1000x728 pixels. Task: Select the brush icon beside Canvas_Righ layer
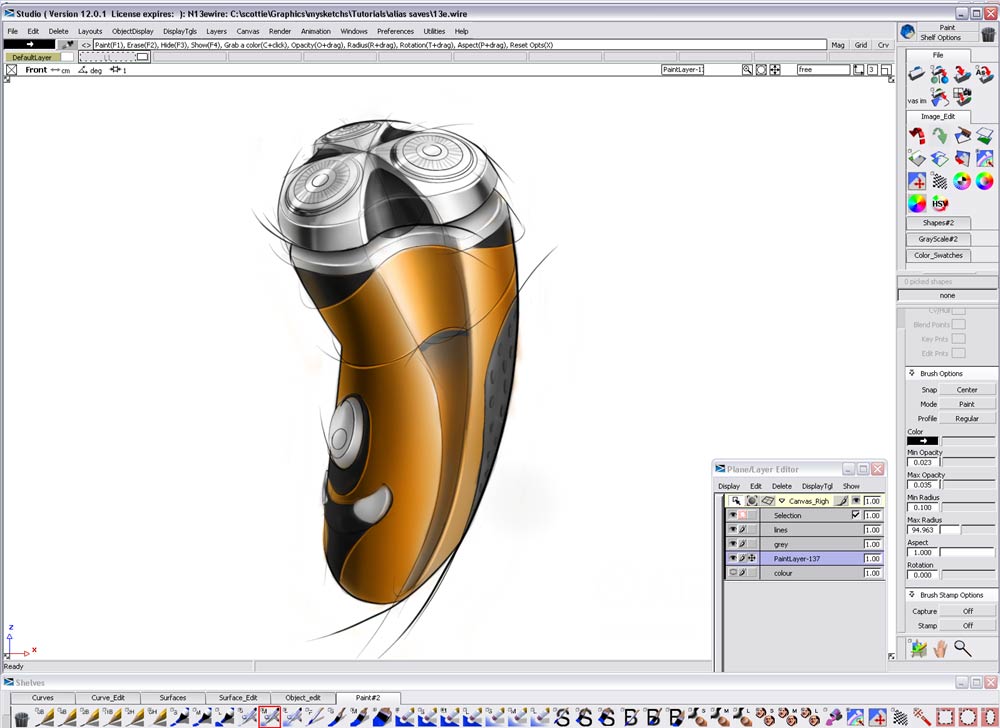point(841,500)
